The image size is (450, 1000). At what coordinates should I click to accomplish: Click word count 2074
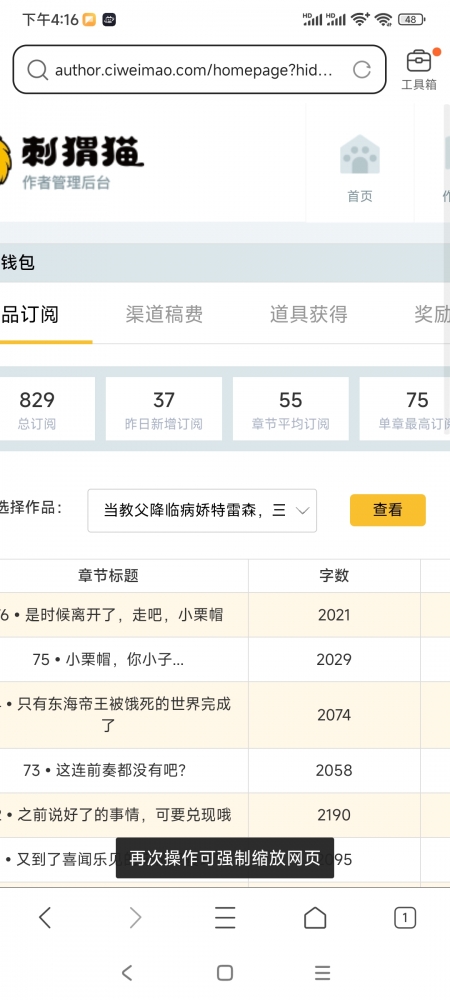(x=334, y=715)
